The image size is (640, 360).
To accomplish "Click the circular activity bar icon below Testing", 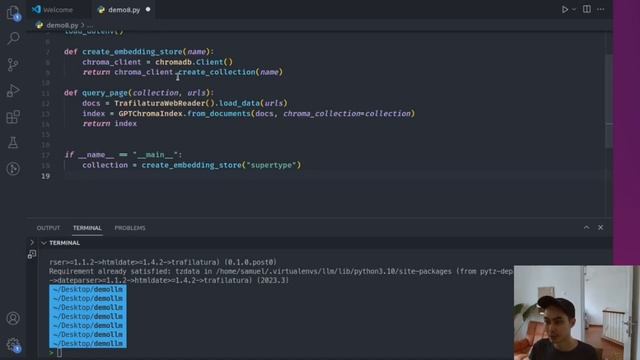I will tap(13, 169).
